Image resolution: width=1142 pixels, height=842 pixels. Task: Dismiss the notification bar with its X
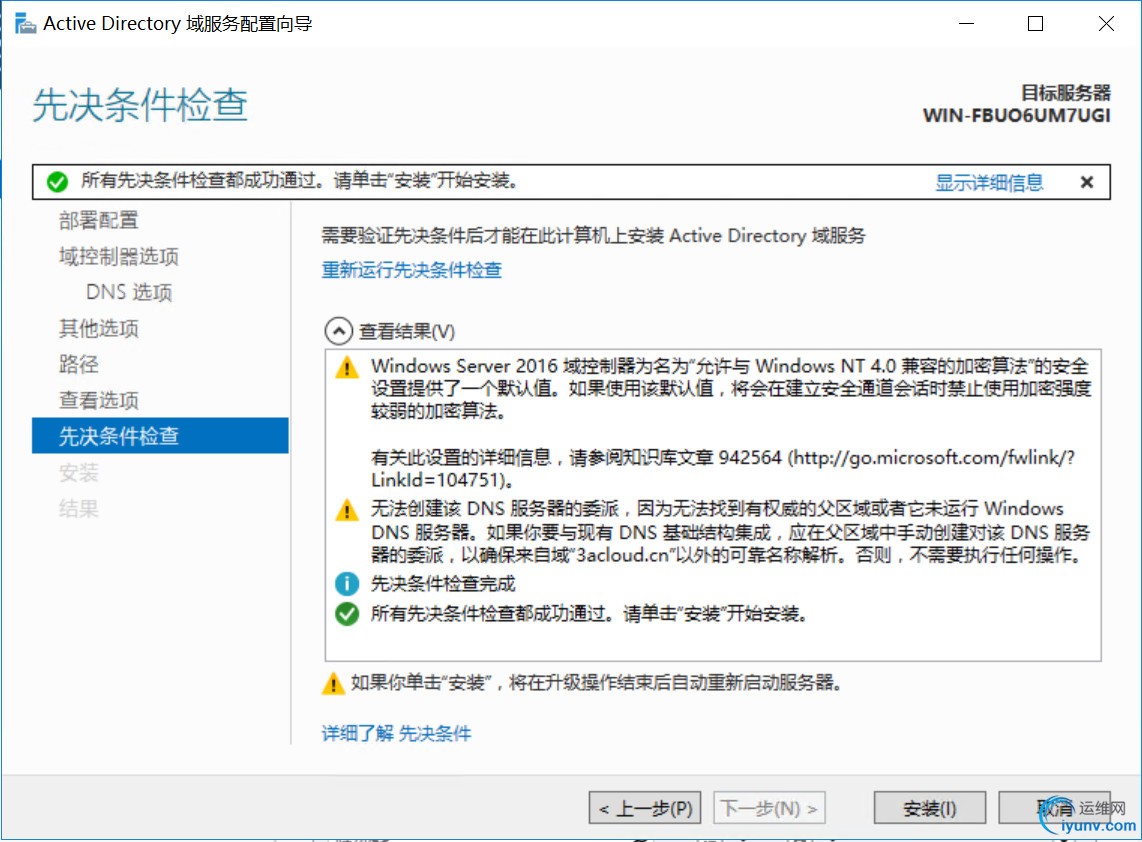click(x=1087, y=182)
